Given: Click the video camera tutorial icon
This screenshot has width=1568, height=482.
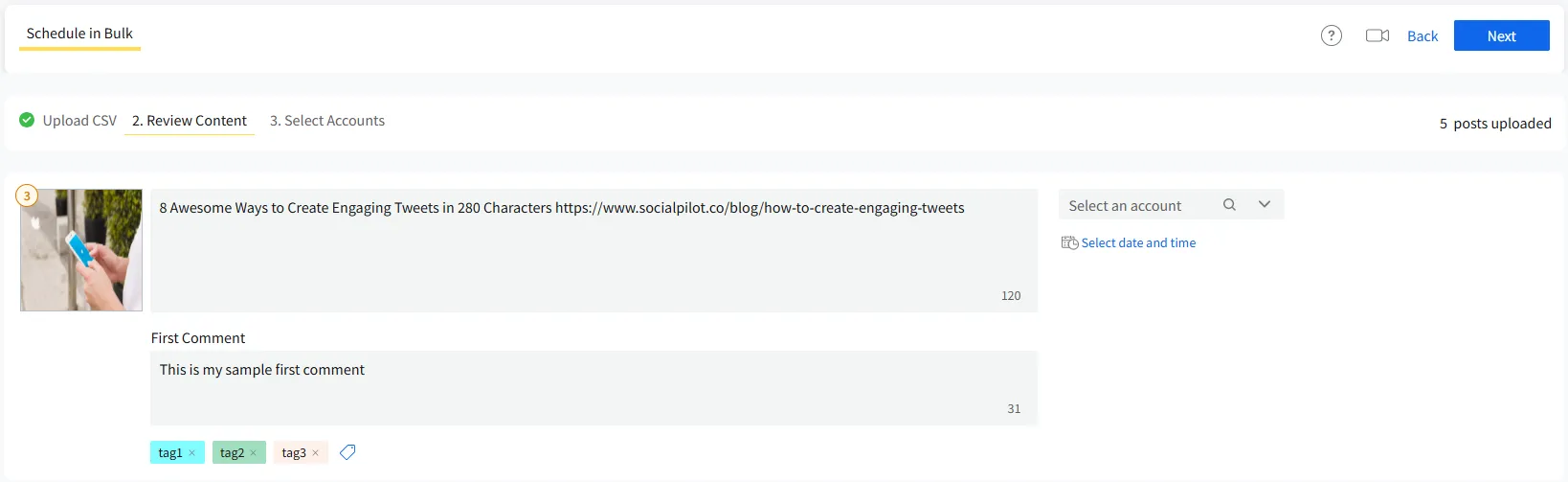Looking at the screenshot, I should point(1377,35).
